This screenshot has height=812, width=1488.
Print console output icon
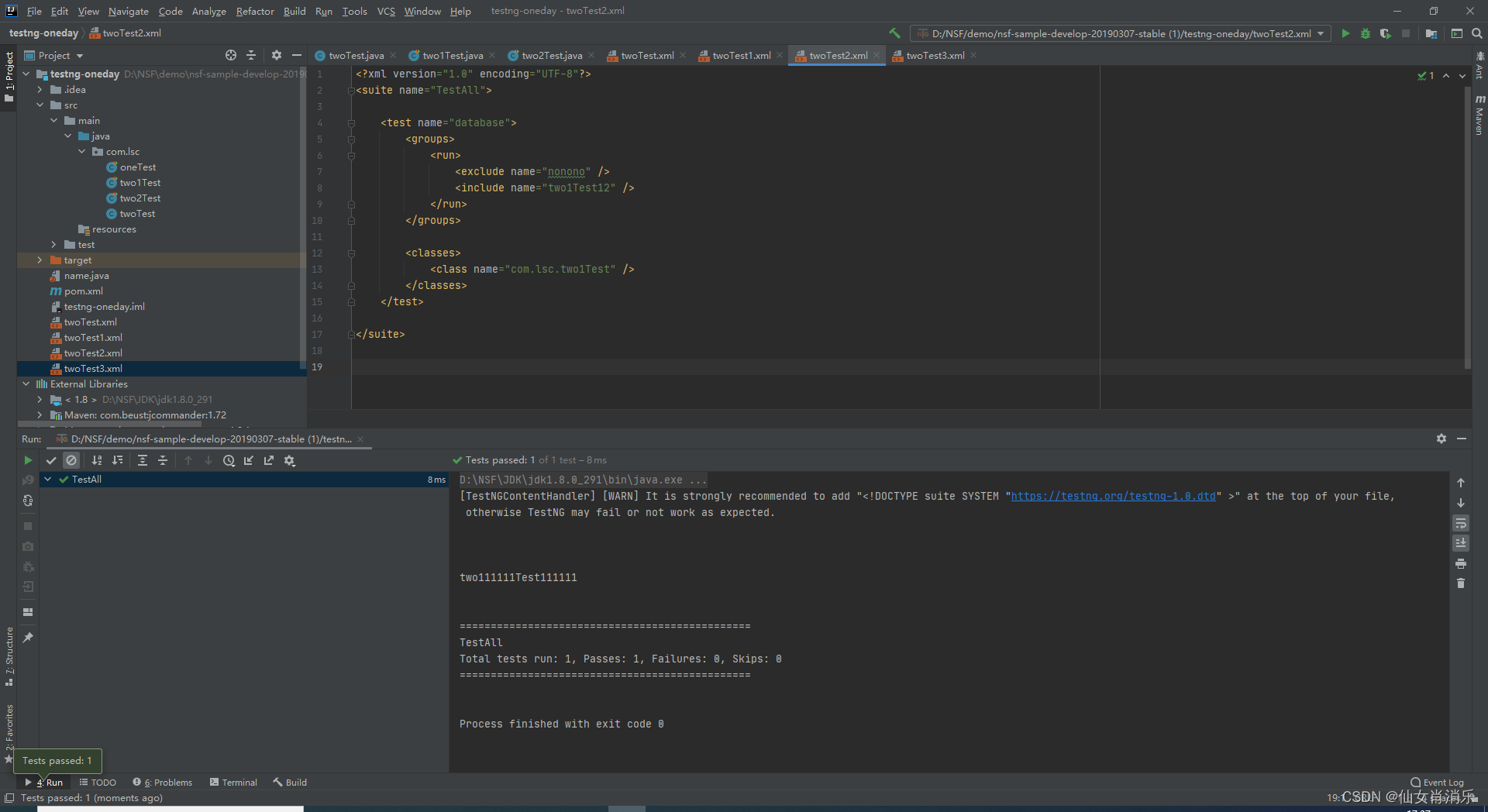(1461, 563)
